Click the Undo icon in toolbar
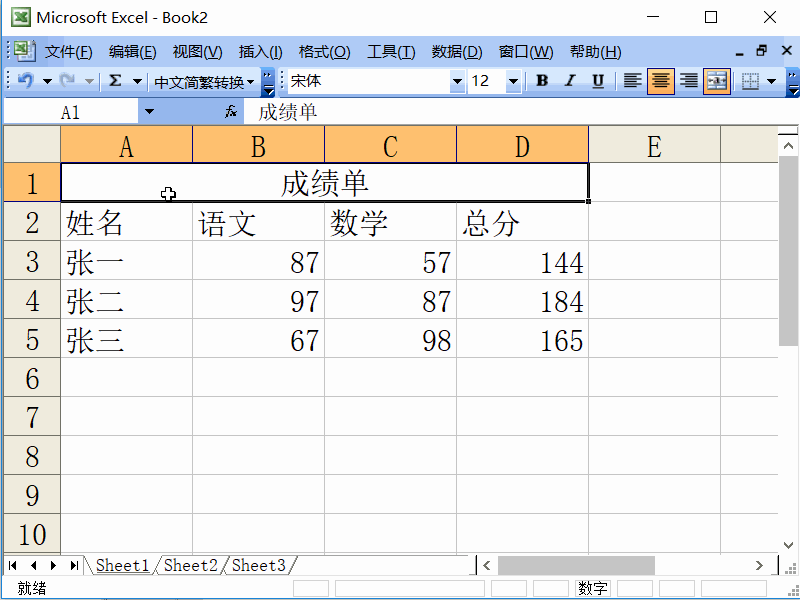This screenshot has width=800, height=600. 26,81
